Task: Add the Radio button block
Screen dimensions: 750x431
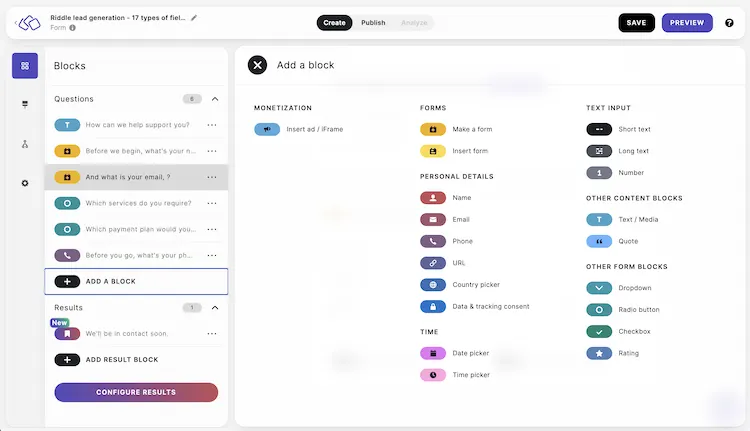Action: click(x=623, y=309)
